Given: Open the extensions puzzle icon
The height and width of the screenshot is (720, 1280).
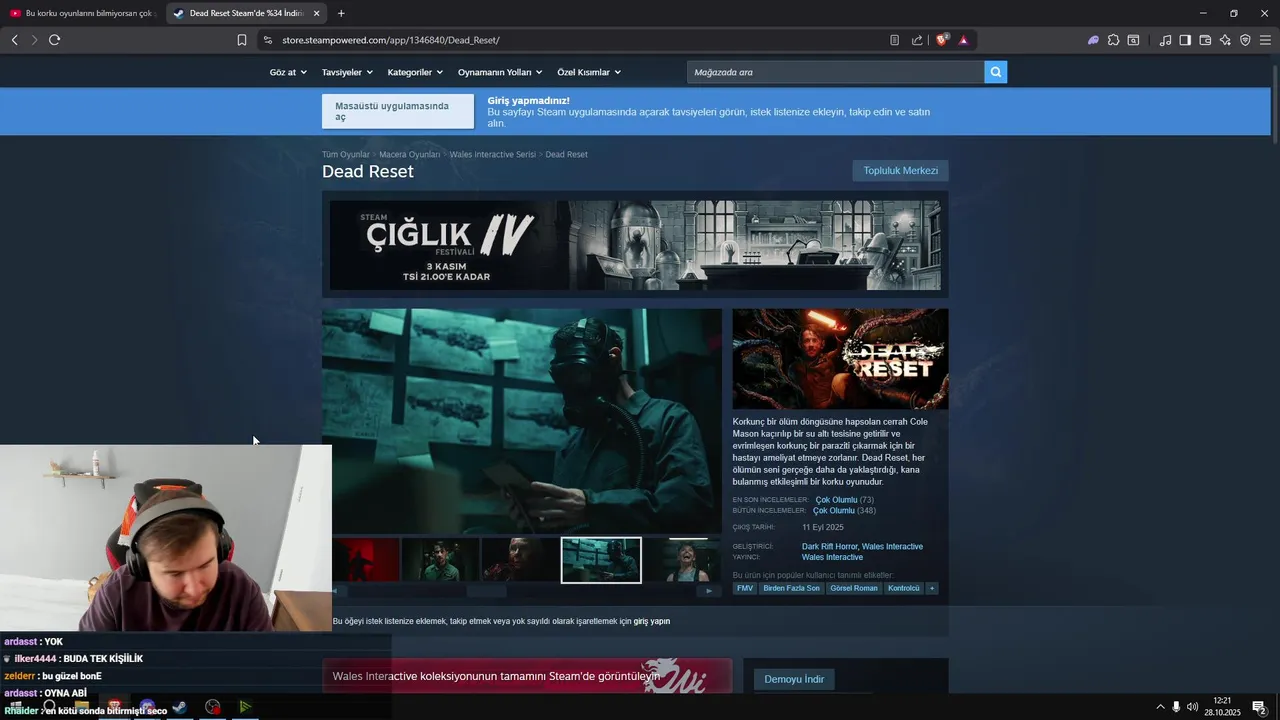Looking at the screenshot, I should coord(1113,40).
